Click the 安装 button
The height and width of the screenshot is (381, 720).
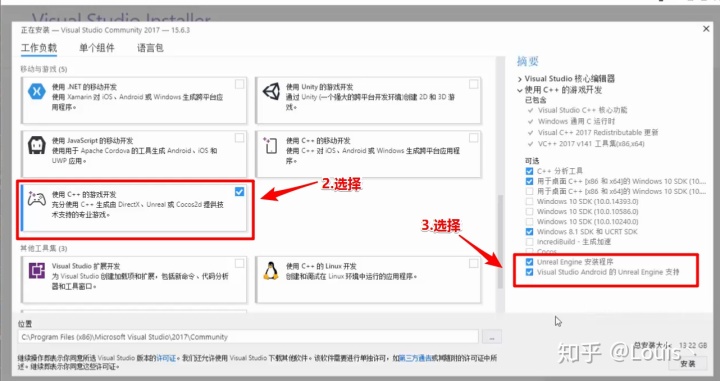click(687, 364)
